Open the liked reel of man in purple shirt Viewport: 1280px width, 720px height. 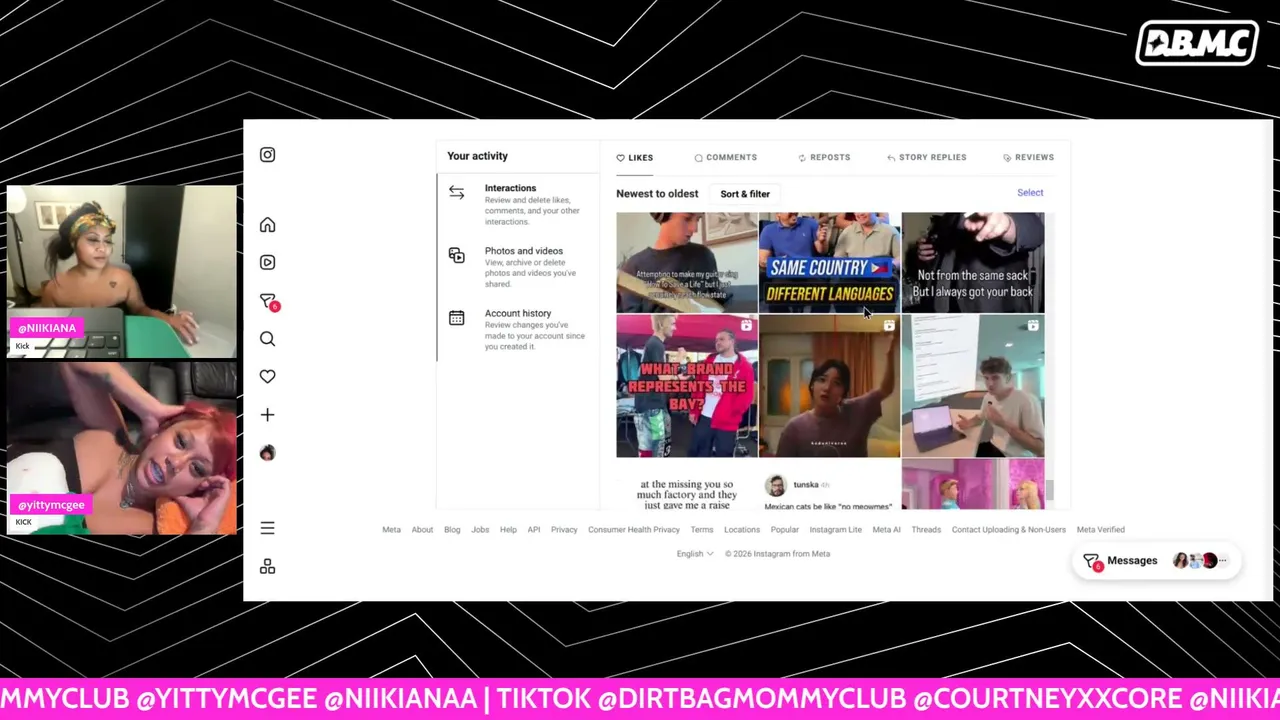(829, 386)
